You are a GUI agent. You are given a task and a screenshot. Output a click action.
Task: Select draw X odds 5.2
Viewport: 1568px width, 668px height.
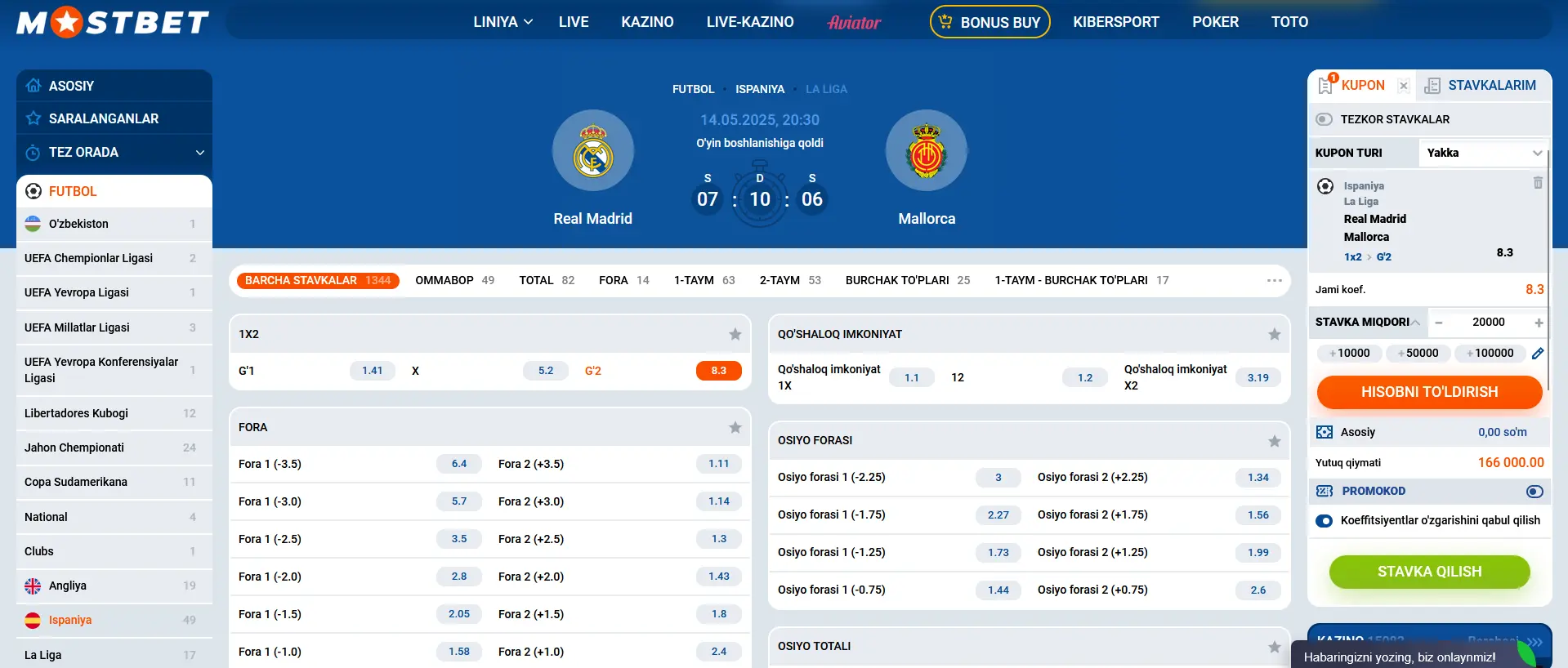pyautogui.click(x=546, y=371)
